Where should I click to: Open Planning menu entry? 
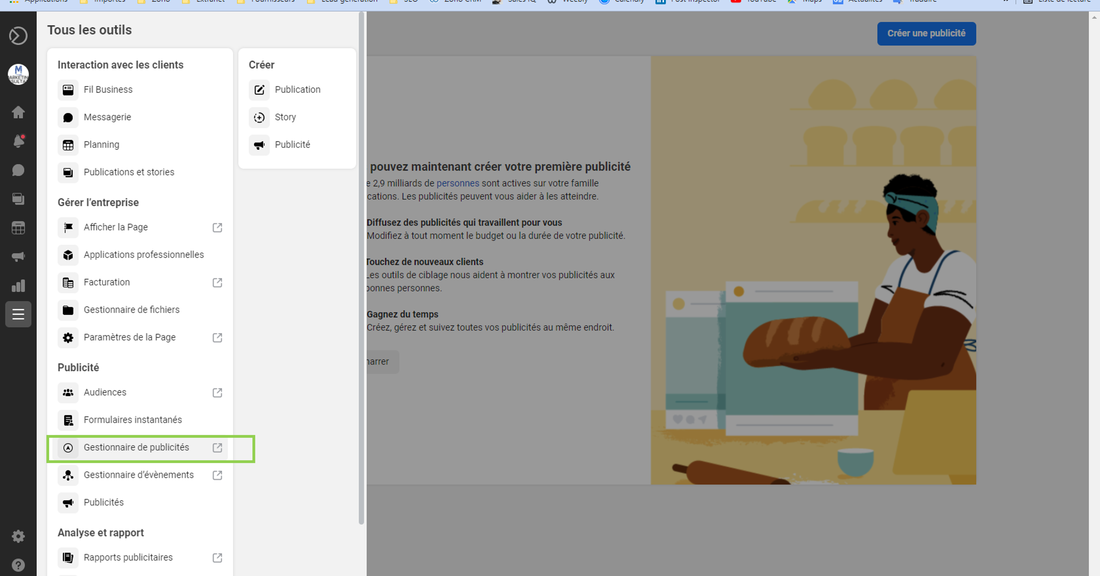point(140,145)
